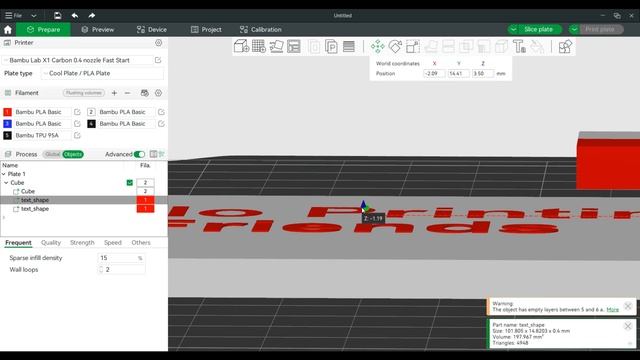Open the Variable layer height tool
The height and width of the screenshot is (360, 640).
(x=349, y=46)
